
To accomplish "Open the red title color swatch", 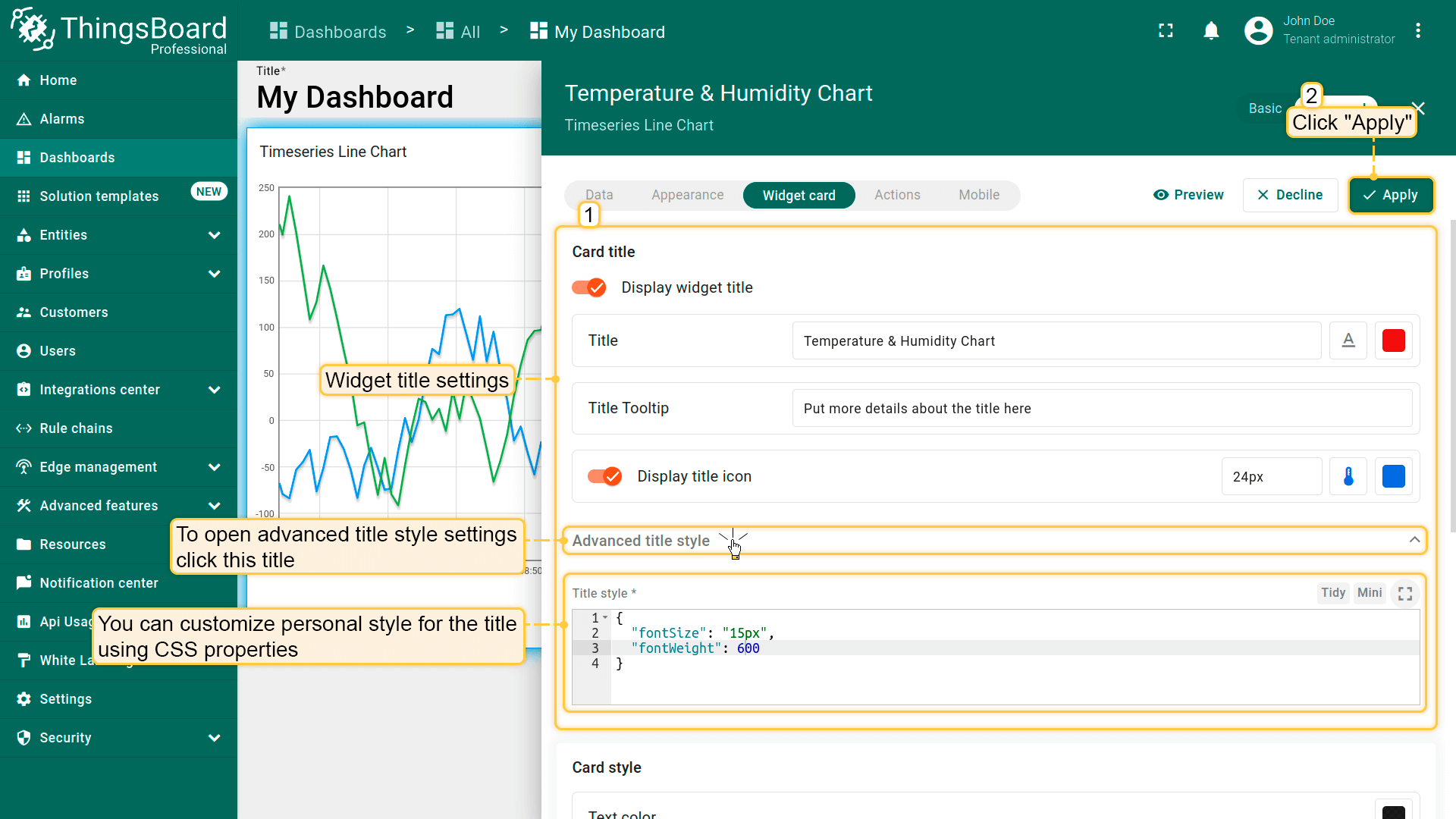I will 1393,340.
